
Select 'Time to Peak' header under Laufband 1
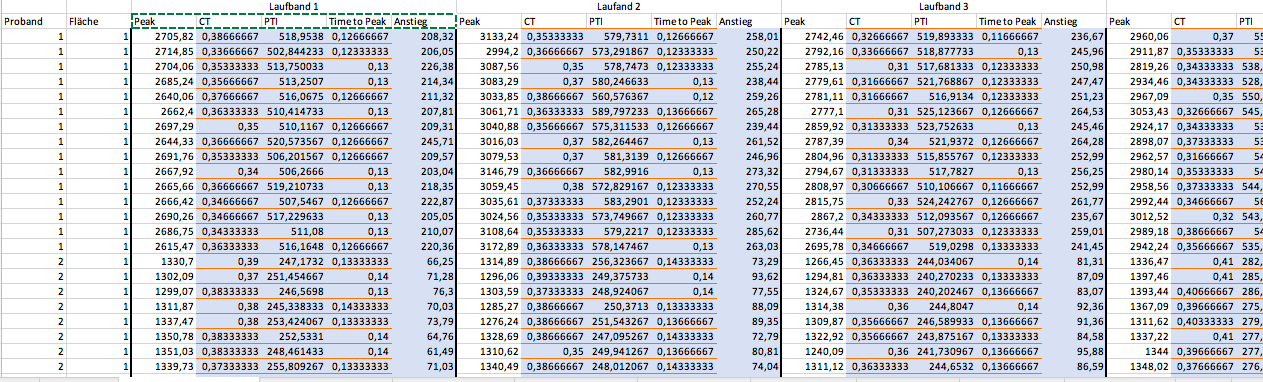tap(358, 21)
